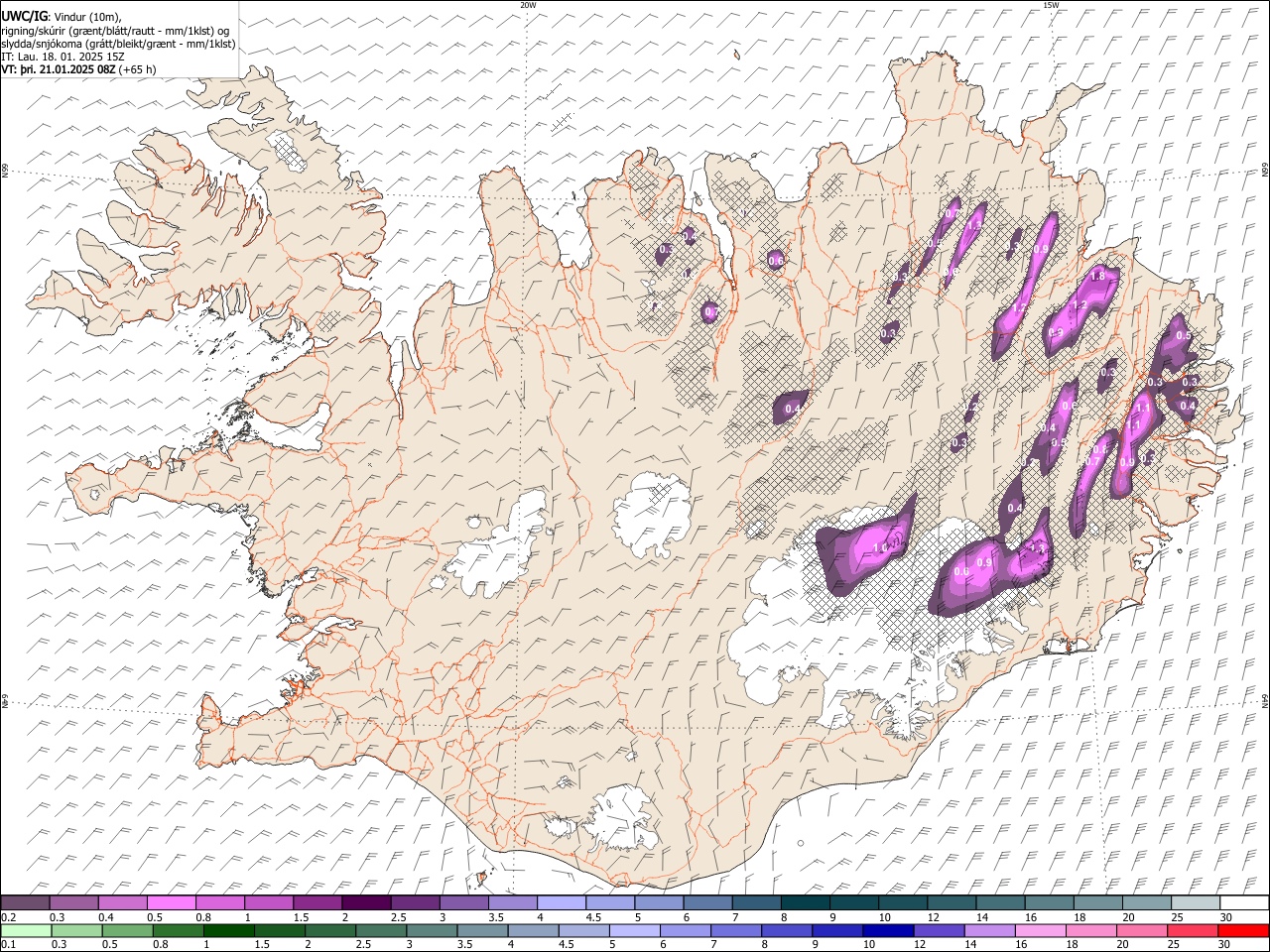
Task: Click the 'rigning/skúrir' legend description line
Action: pyautogui.click(x=115, y=30)
